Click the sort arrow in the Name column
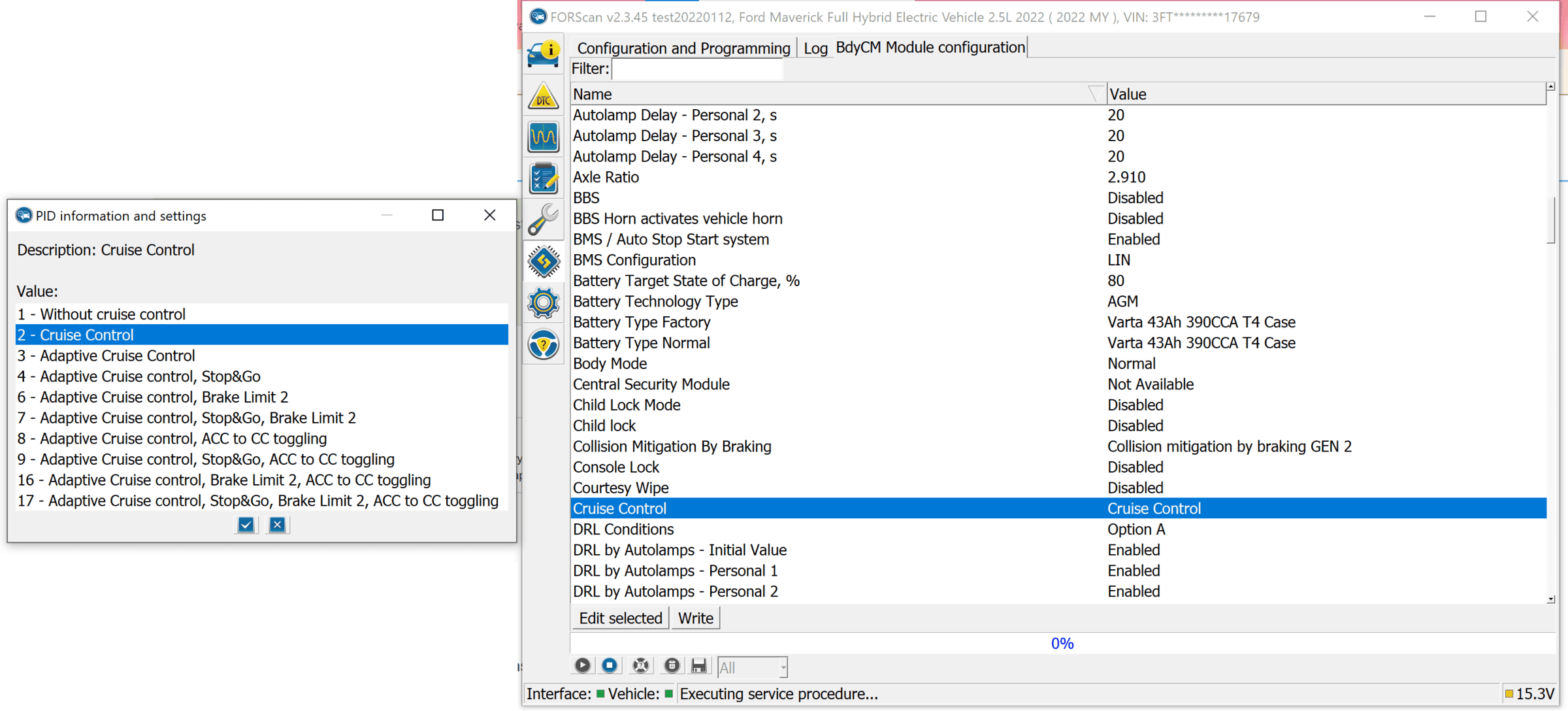This screenshot has height=711, width=1568. coord(1096,94)
